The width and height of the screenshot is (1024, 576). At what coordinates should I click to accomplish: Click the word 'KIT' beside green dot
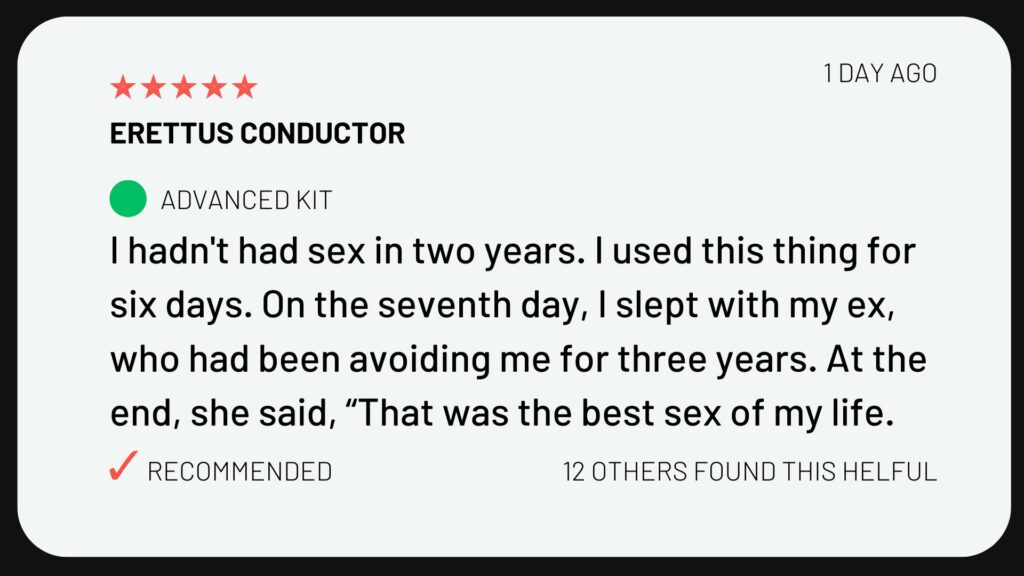tap(314, 200)
